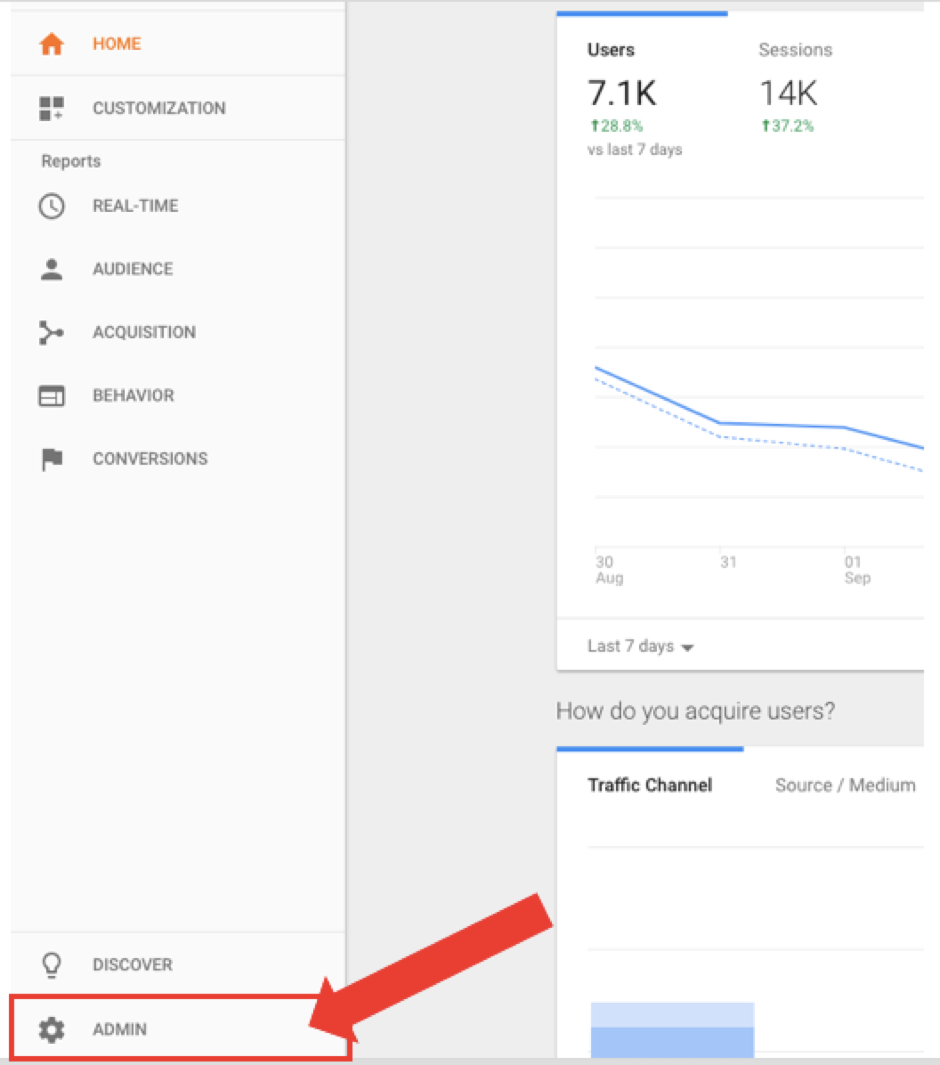The image size is (940, 1065).
Task: Switch to the Source / Medium tab
Action: (845, 785)
